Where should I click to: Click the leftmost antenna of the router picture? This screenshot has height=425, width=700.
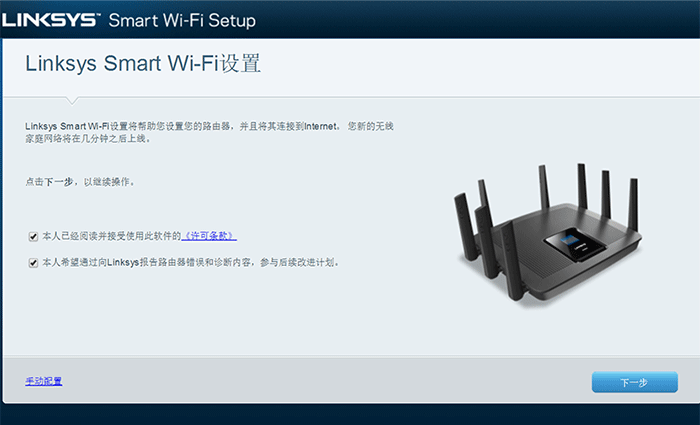pyautogui.click(x=465, y=227)
